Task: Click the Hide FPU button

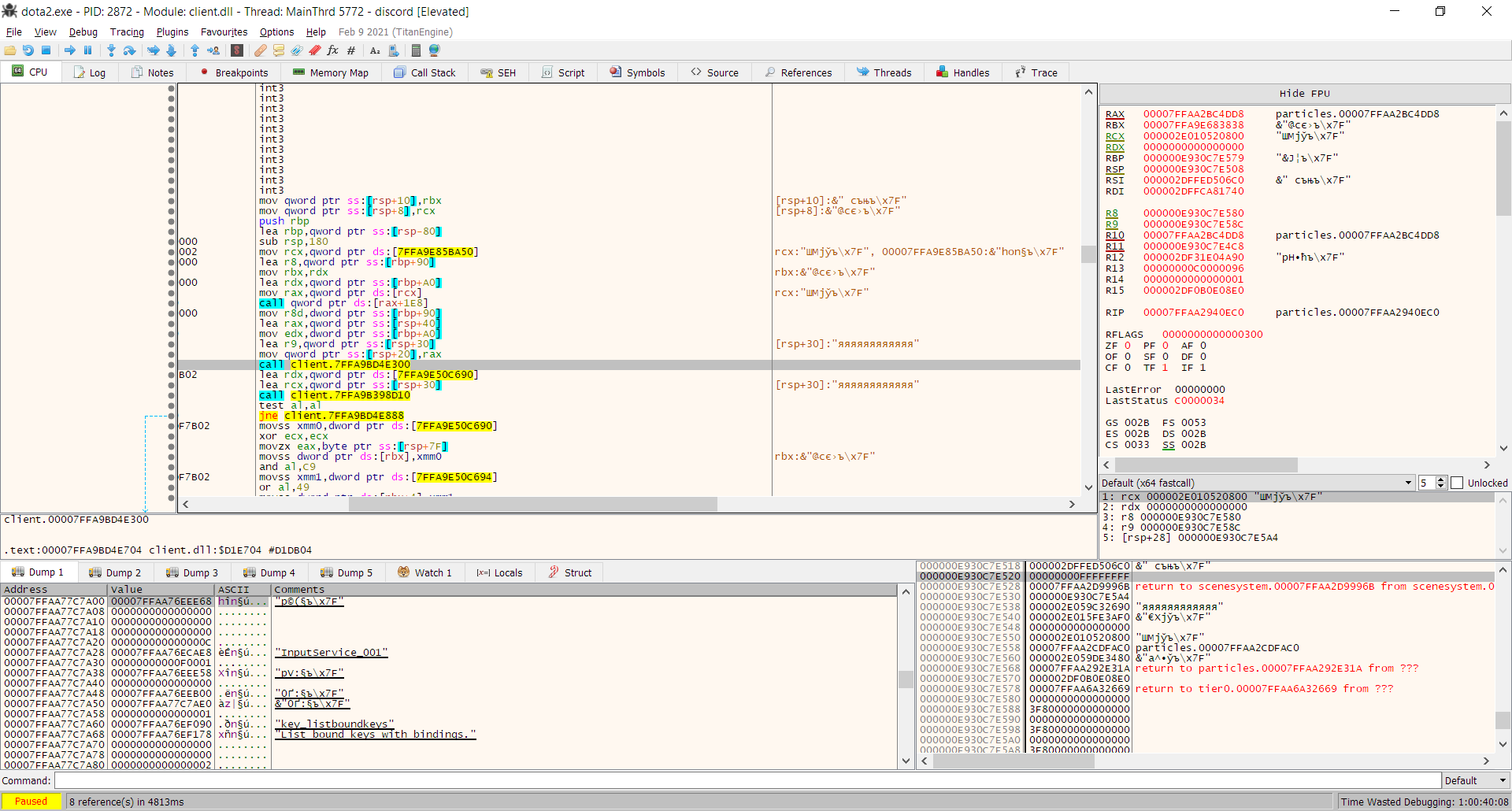Action: tap(1304, 94)
